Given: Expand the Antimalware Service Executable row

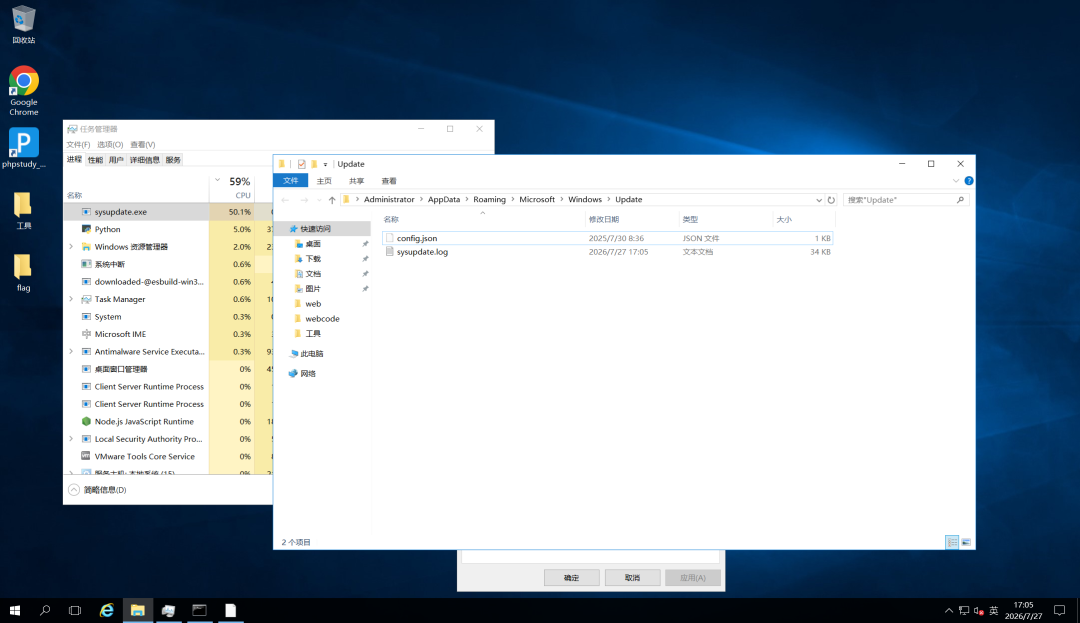Looking at the screenshot, I should pyautogui.click(x=71, y=351).
